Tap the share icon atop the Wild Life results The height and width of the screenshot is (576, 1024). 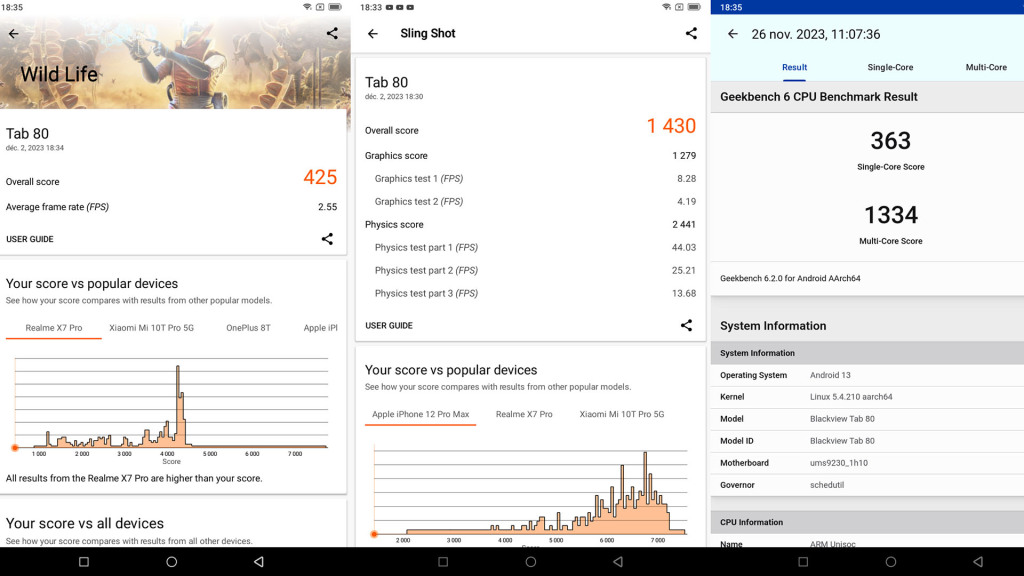(331, 33)
